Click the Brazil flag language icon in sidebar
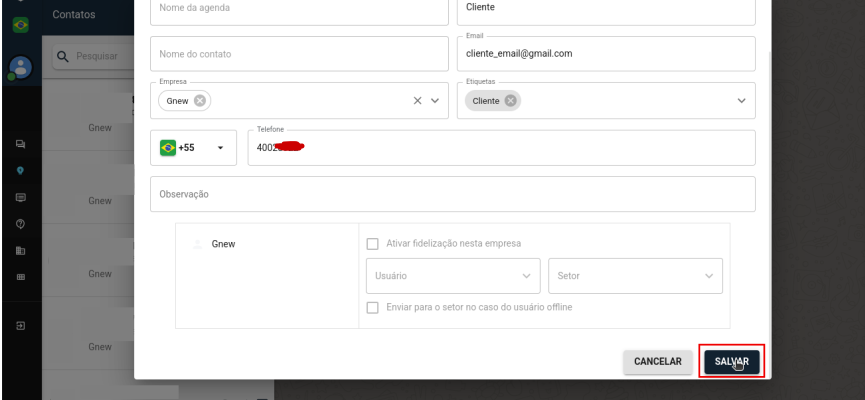Viewport: 865px width, 400px height. click(20, 25)
